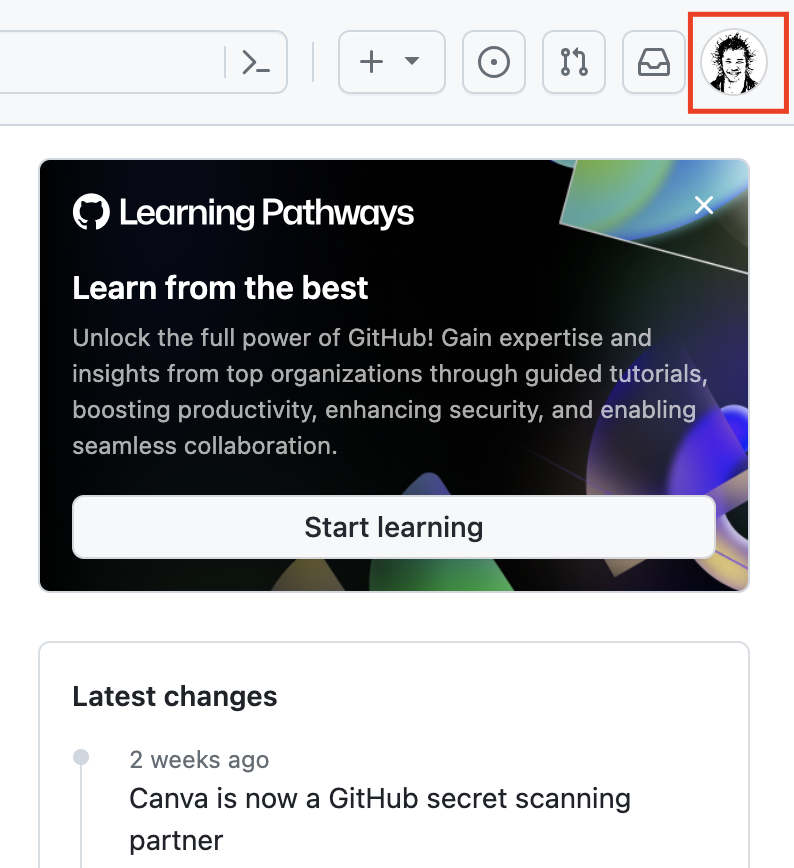Open the command palette icon
This screenshot has height=868, width=794.
(x=256, y=62)
